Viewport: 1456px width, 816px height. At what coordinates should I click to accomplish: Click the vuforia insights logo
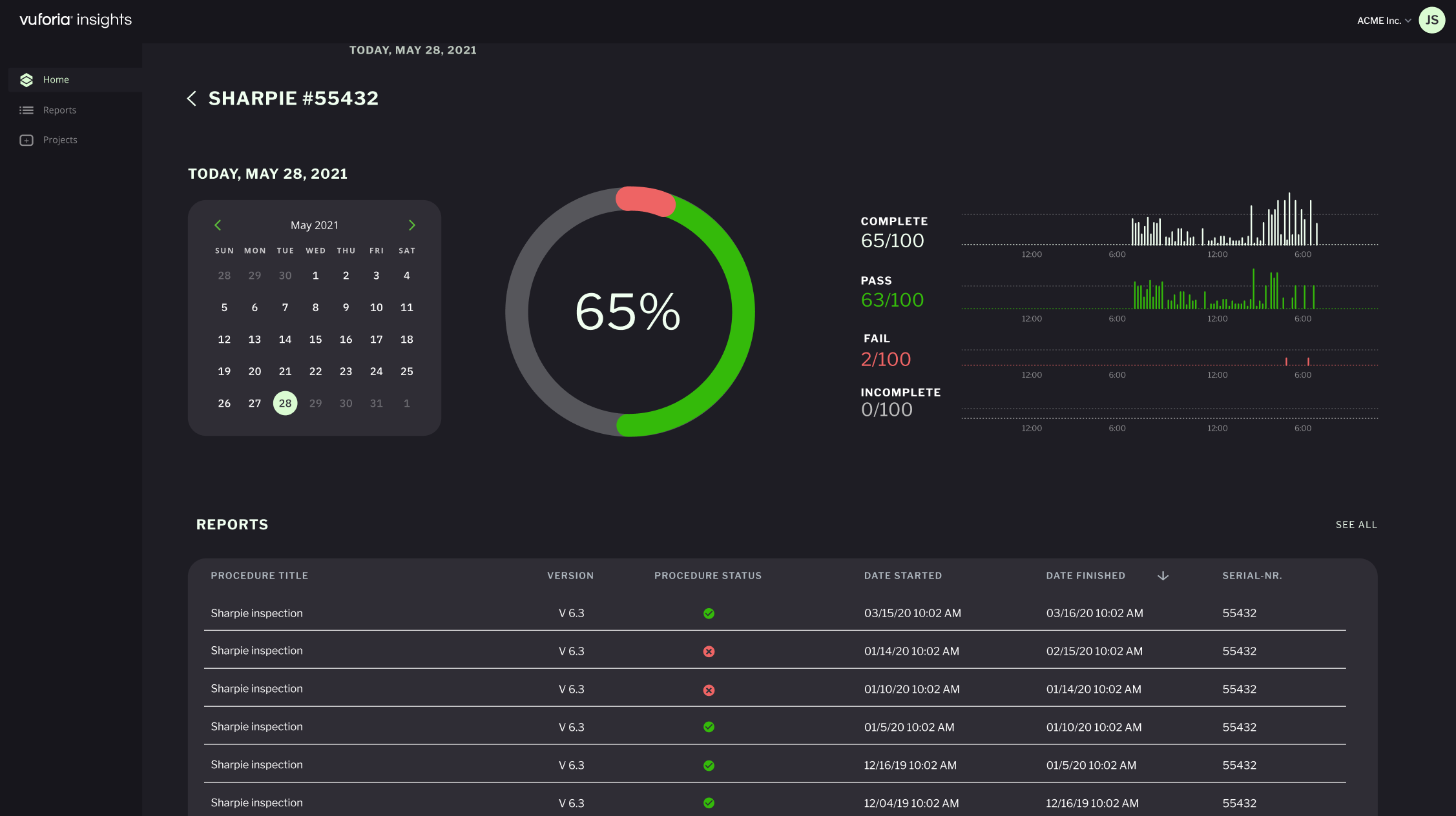(76, 20)
